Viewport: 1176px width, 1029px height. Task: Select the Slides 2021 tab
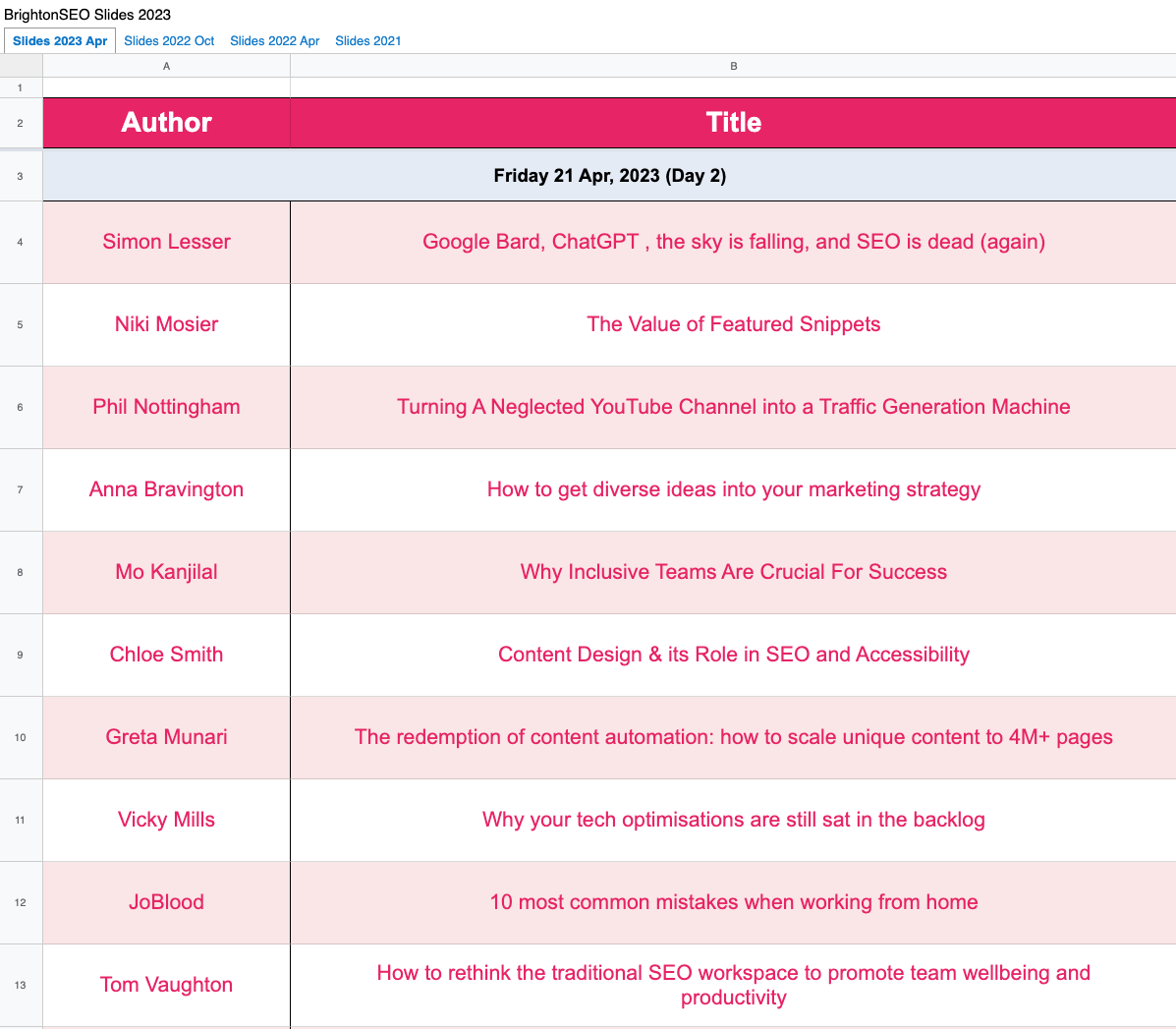click(367, 41)
